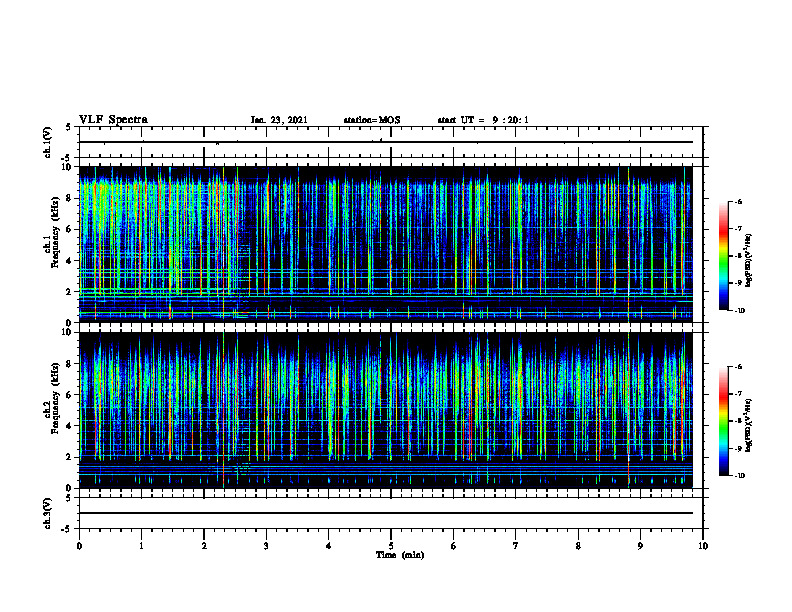The image size is (792, 612).
Task: Click the "8" kHz tick on ch.1 axis
Action: pyautogui.click(x=69, y=198)
